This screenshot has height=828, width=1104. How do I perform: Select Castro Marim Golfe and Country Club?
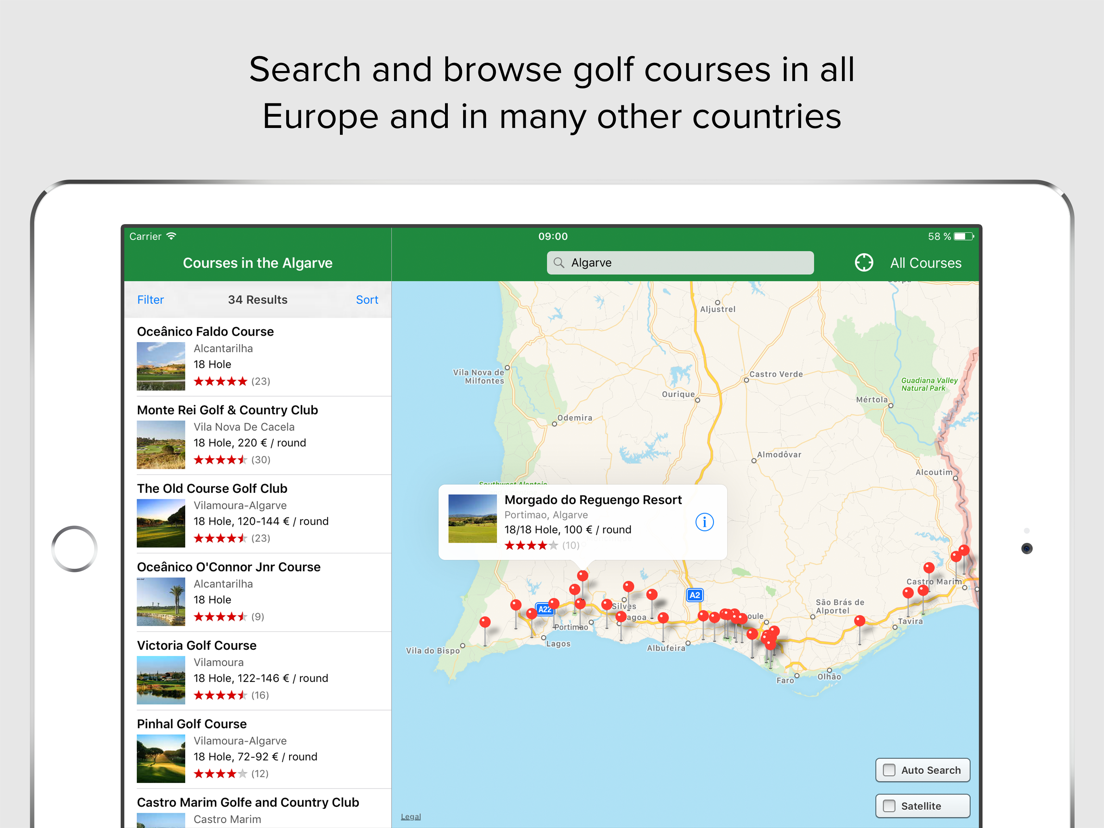tap(258, 809)
